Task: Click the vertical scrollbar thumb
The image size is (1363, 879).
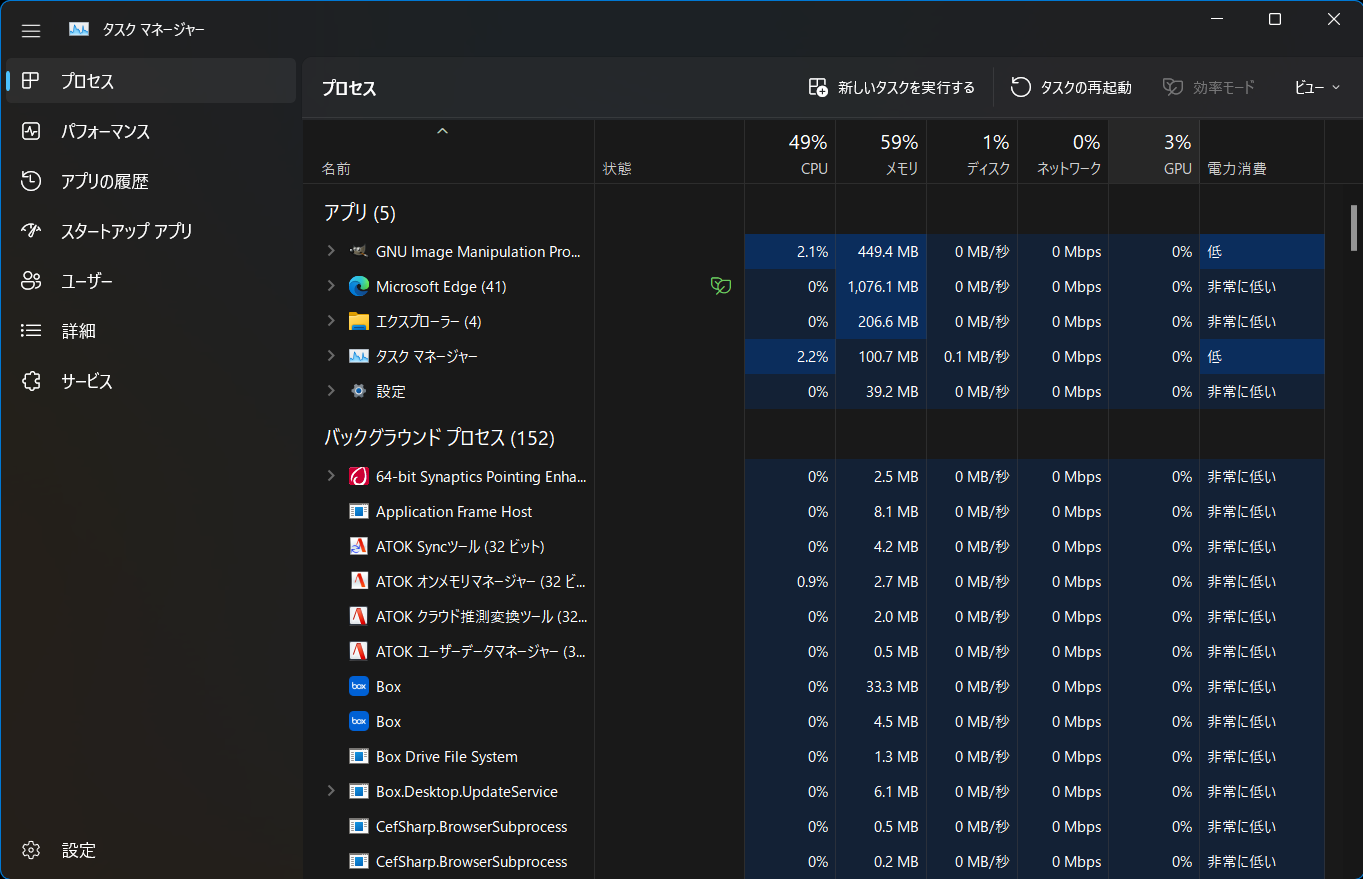Action: pyautogui.click(x=1354, y=228)
